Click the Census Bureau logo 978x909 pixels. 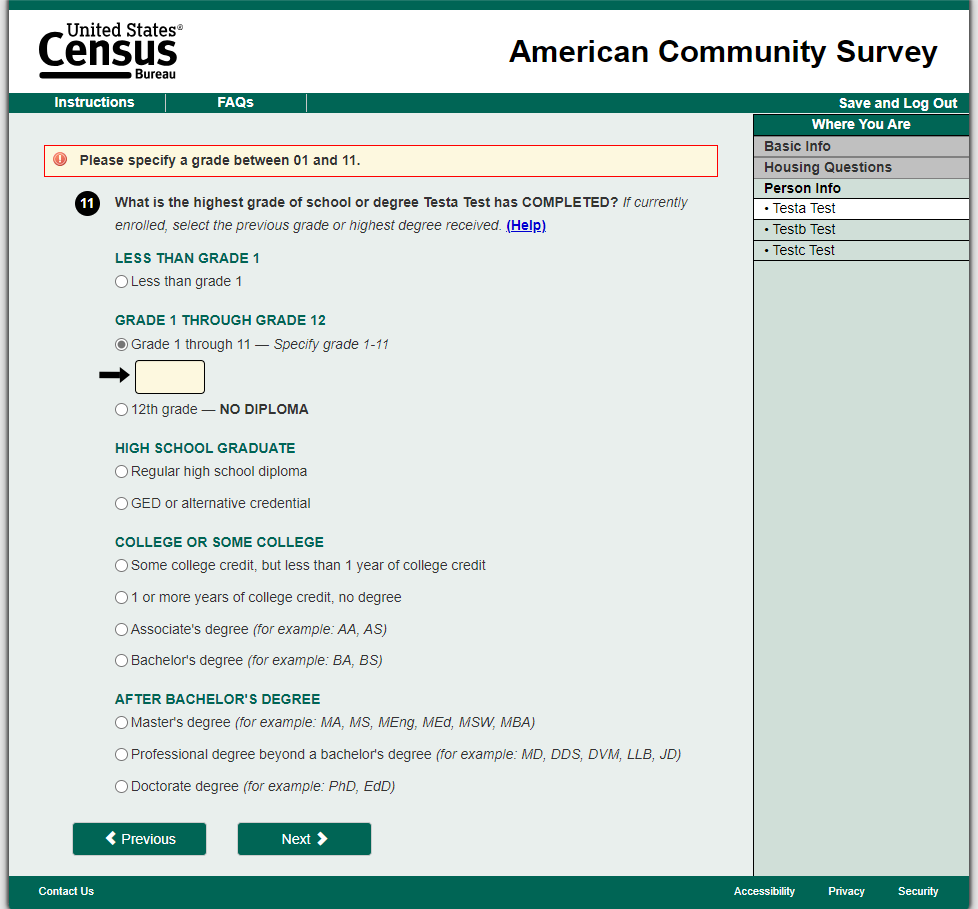click(108, 51)
